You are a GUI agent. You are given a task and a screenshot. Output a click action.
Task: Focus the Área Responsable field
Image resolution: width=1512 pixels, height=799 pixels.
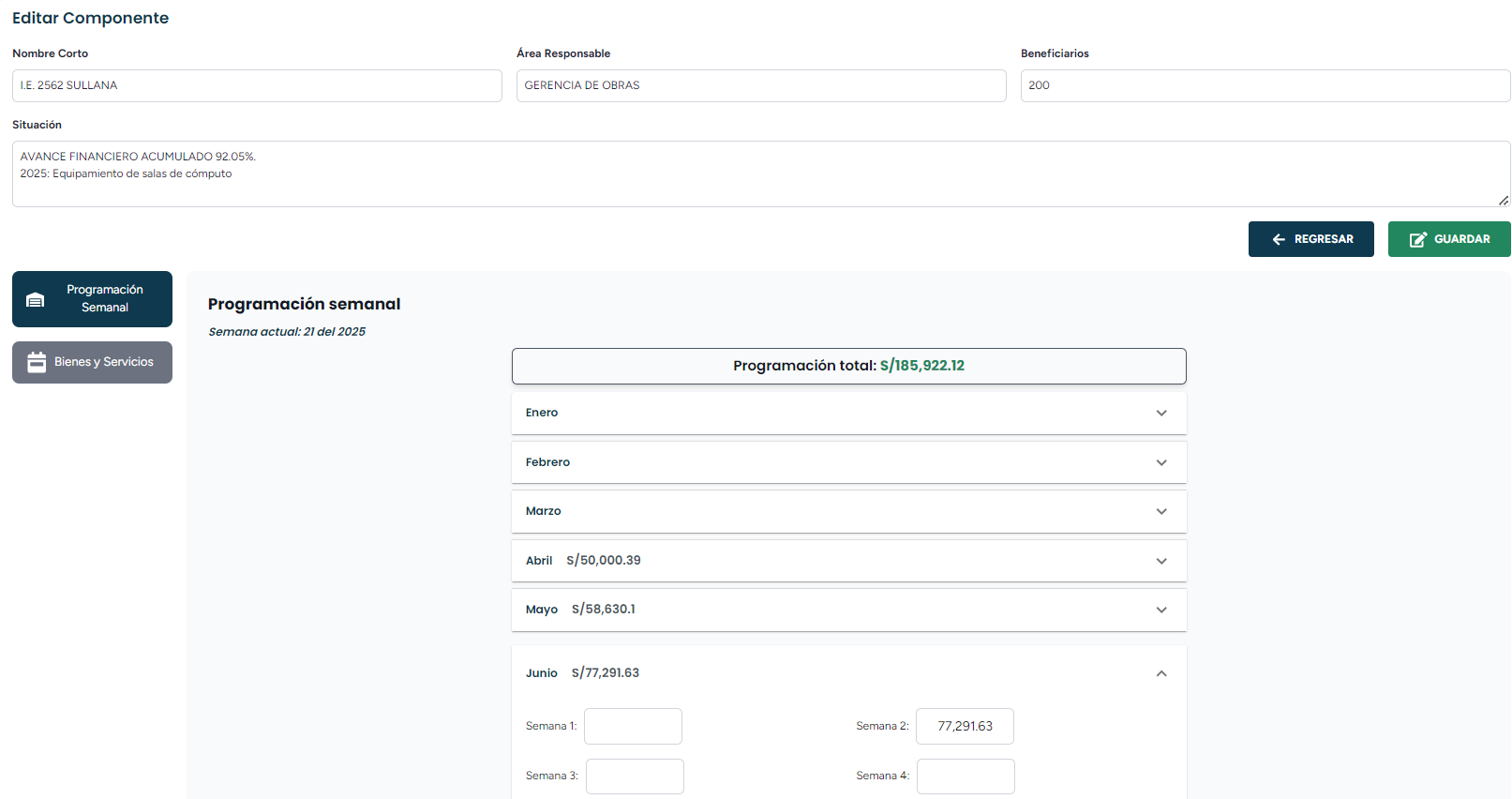[760, 85]
